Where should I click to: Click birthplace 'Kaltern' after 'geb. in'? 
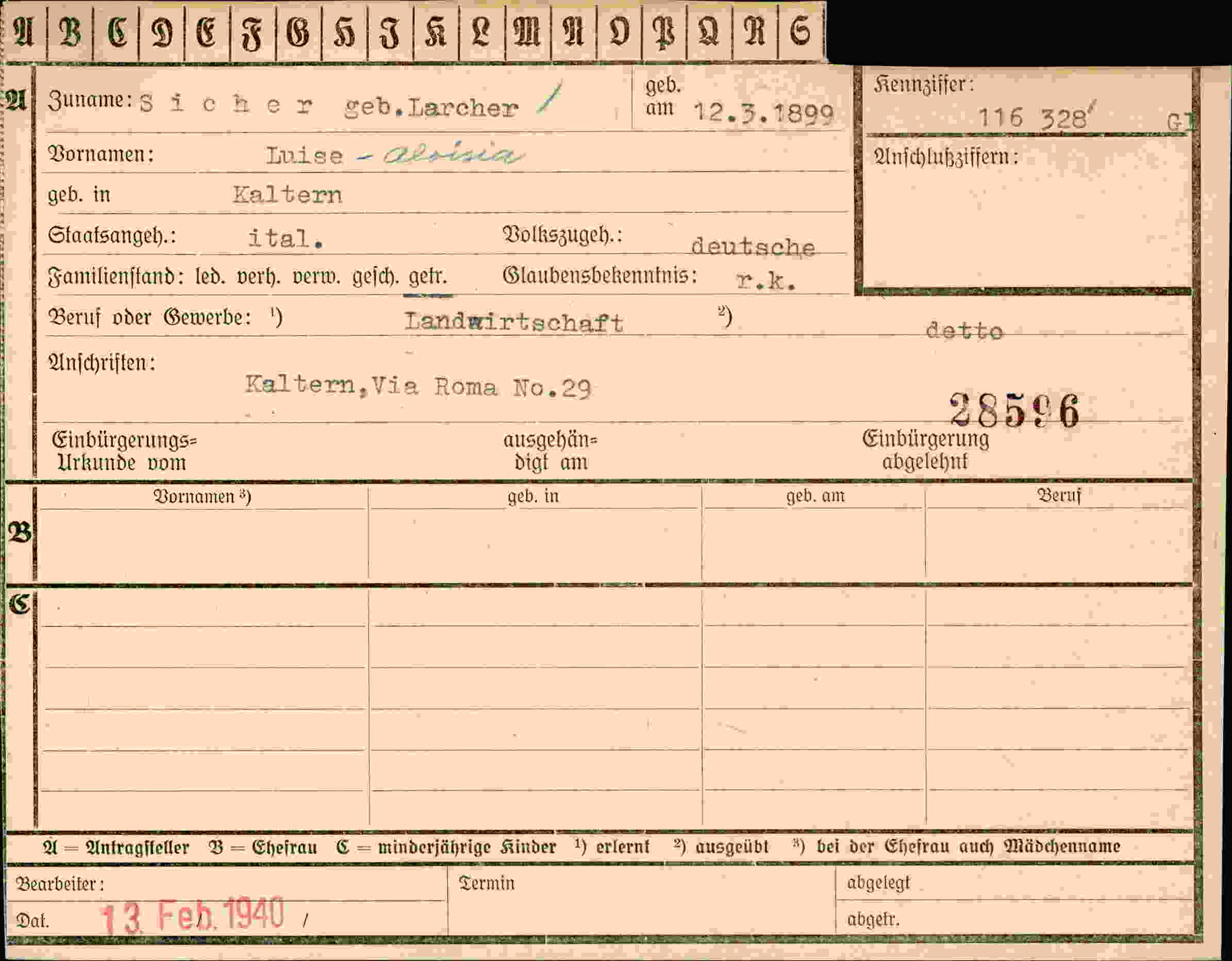tap(287, 195)
